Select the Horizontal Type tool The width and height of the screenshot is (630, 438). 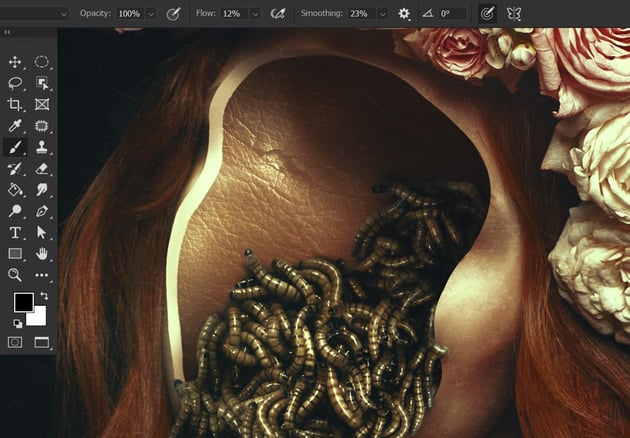pyautogui.click(x=15, y=232)
